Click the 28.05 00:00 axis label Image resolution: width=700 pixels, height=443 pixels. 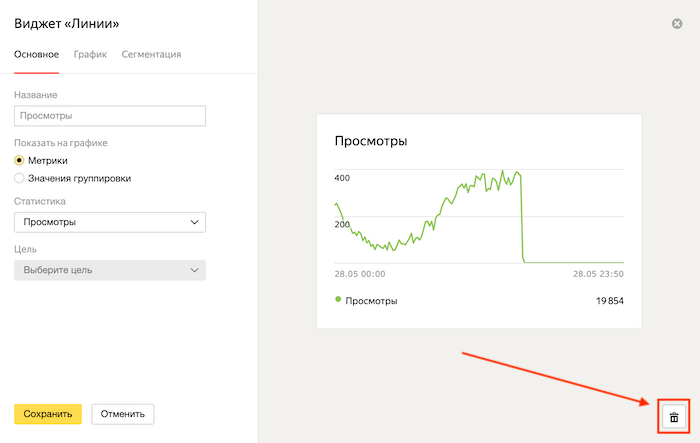coord(360,273)
